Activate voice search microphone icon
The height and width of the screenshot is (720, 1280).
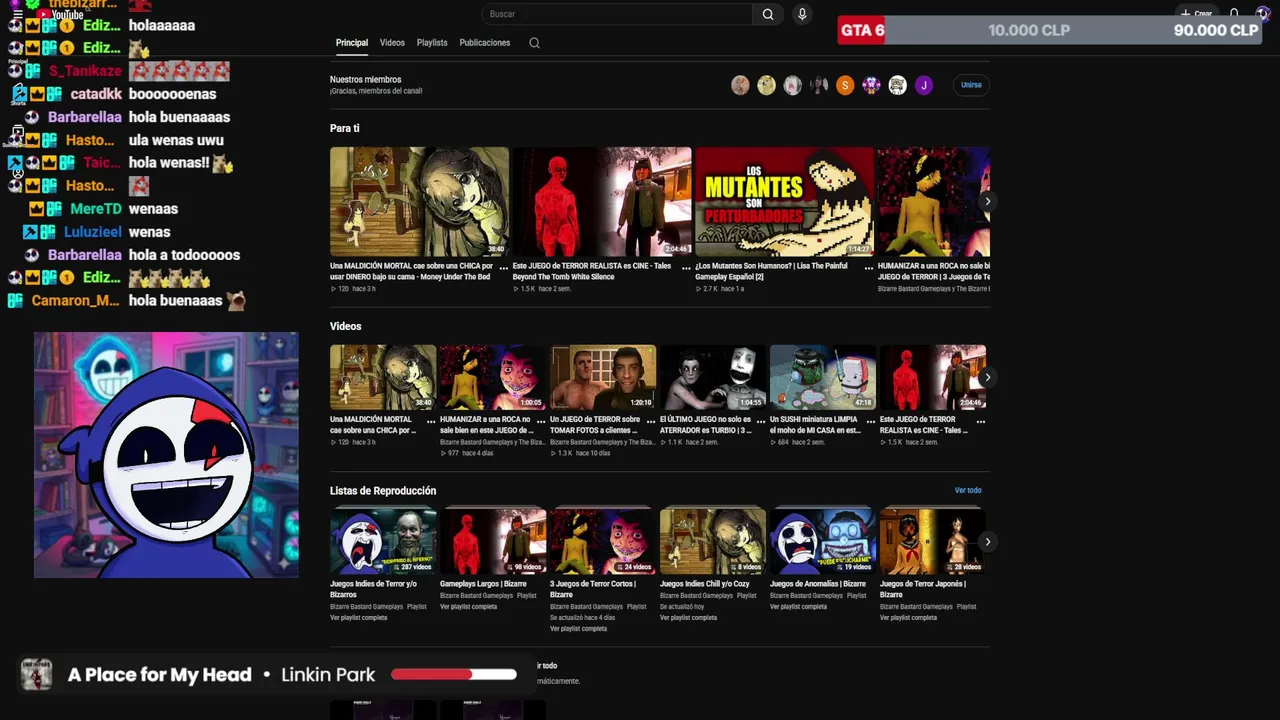pos(801,14)
